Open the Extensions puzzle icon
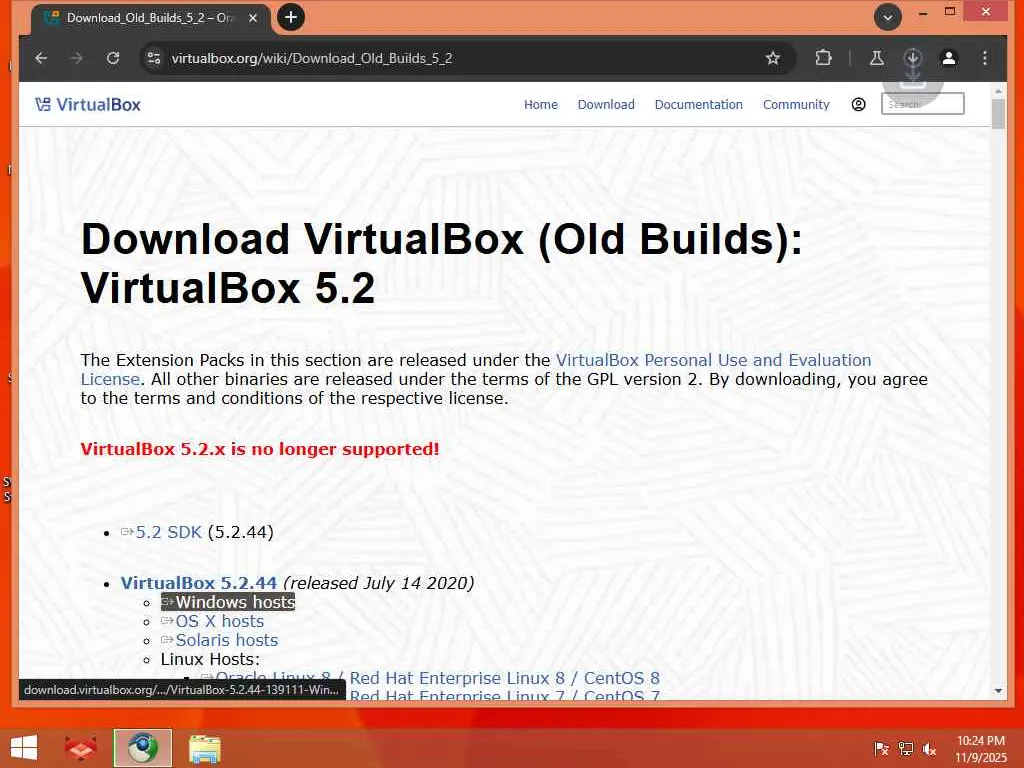This screenshot has width=1024, height=768. (x=824, y=58)
